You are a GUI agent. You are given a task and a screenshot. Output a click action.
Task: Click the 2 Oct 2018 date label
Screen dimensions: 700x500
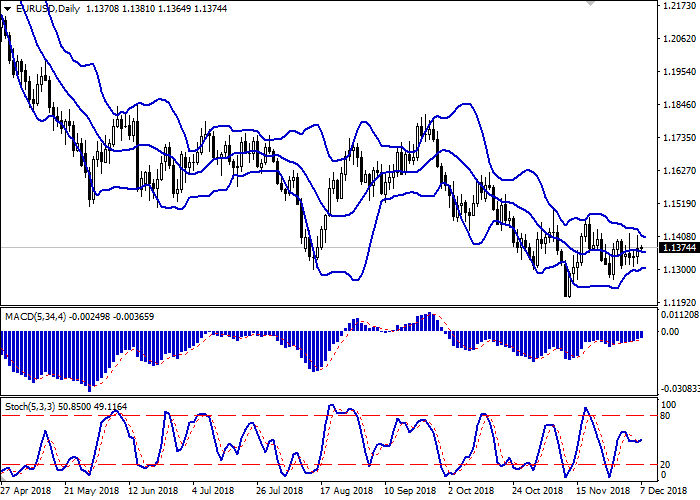click(x=470, y=491)
